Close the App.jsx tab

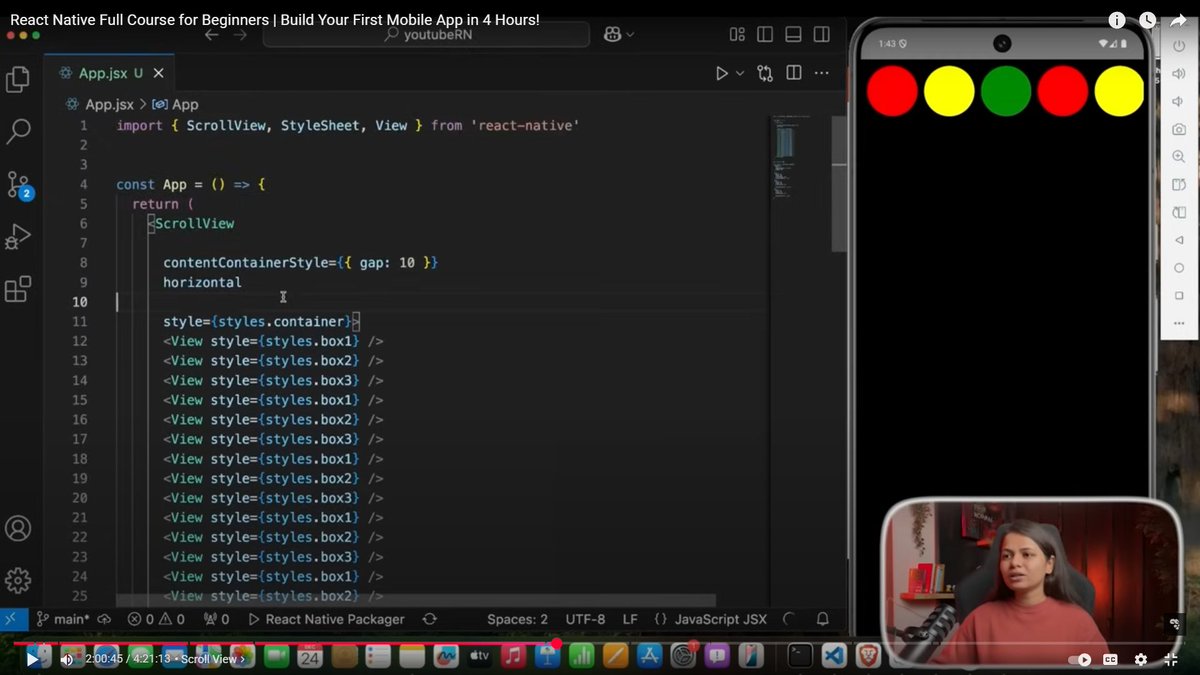159,73
